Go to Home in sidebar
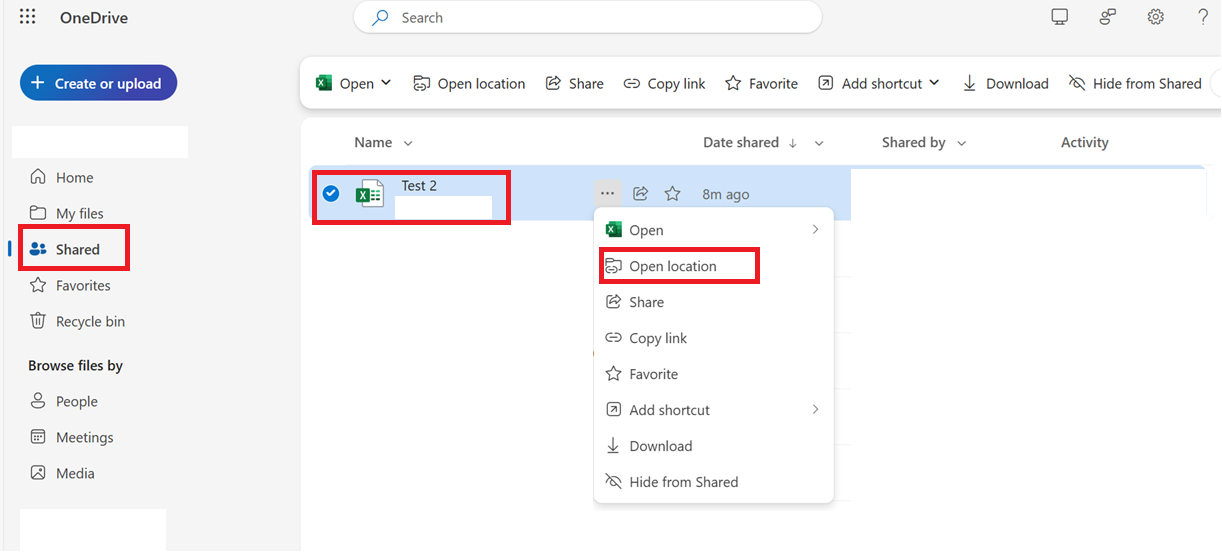 click(x=63, y=177)
